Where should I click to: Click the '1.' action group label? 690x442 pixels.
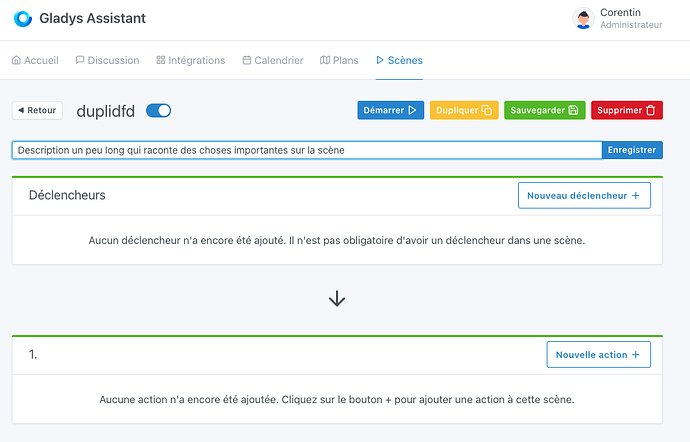33,354
